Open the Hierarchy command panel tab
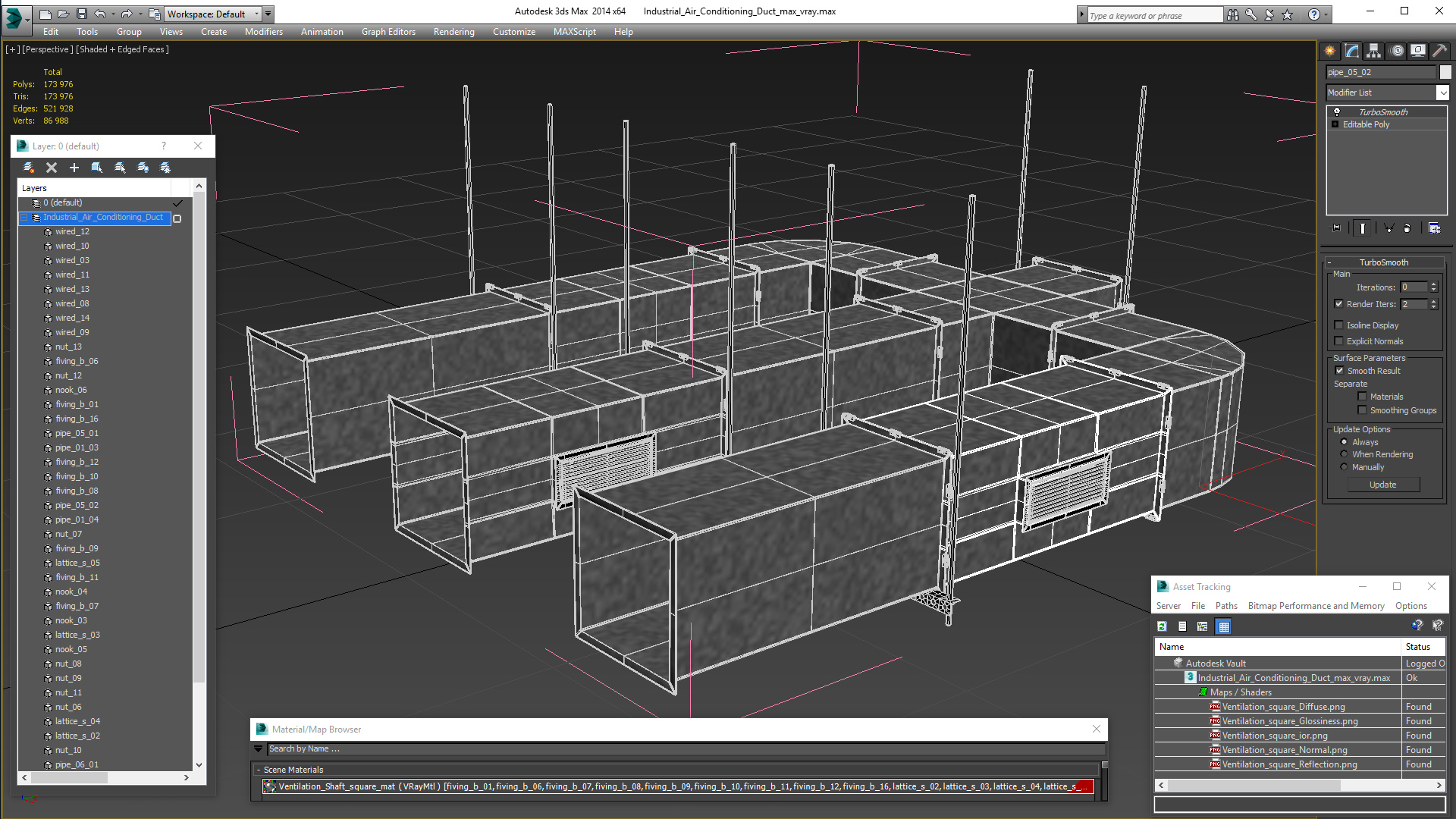This screenshot has width=1456, height=819. point(1373,51)
